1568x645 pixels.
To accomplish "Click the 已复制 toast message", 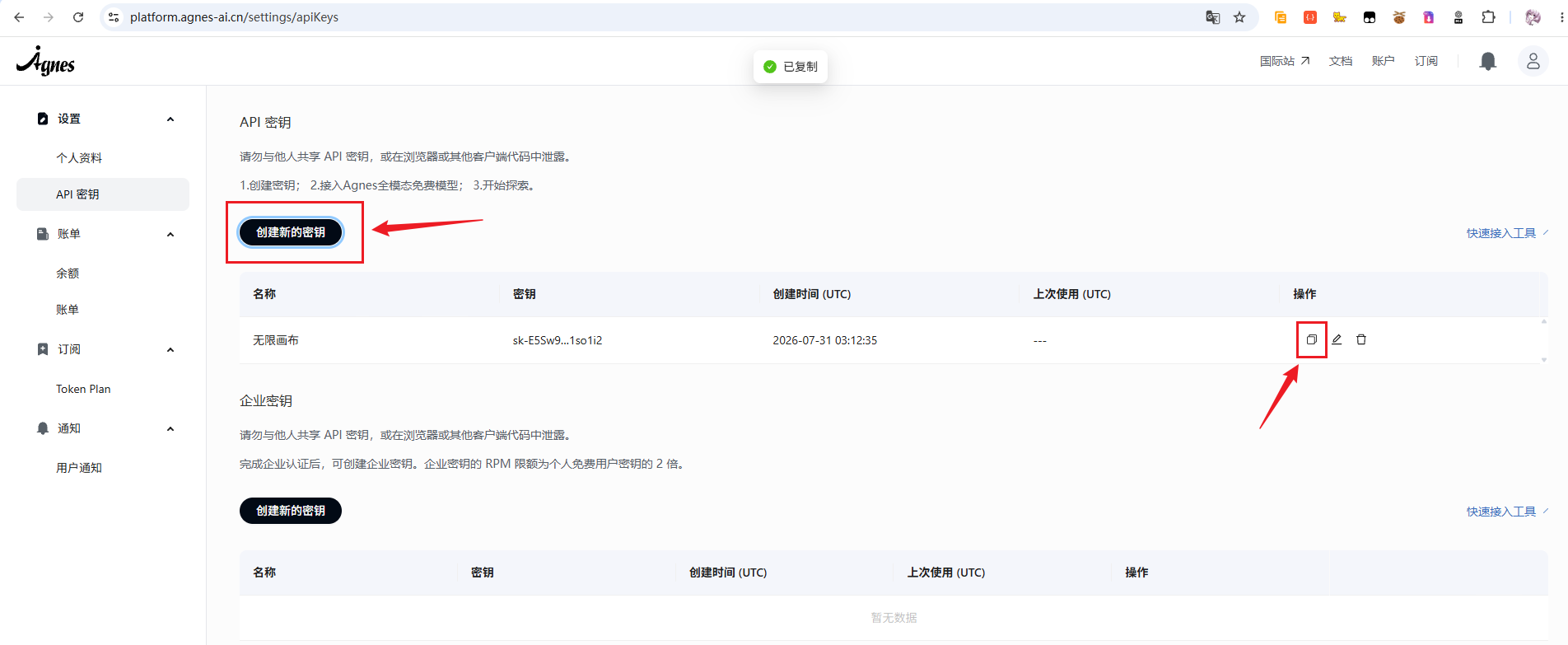I will tap(791, 67).
